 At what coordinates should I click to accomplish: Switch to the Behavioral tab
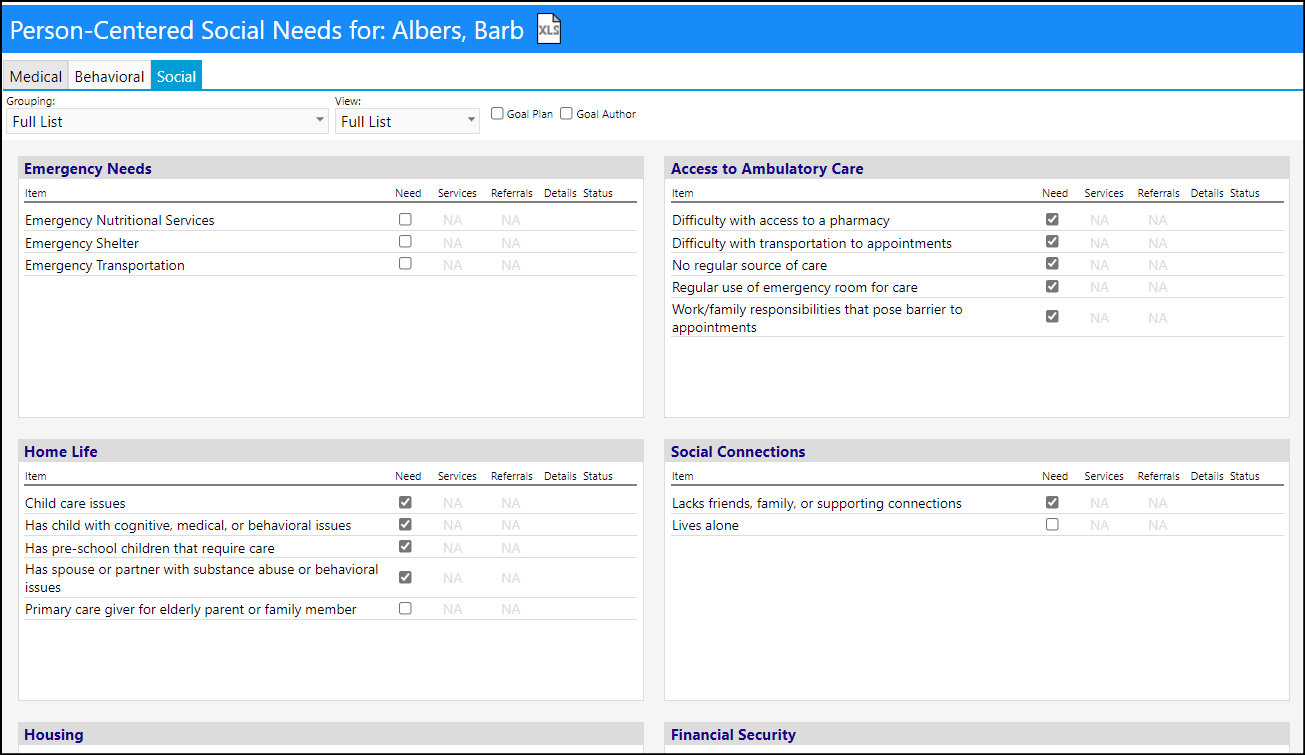click(x=109, y=76)
